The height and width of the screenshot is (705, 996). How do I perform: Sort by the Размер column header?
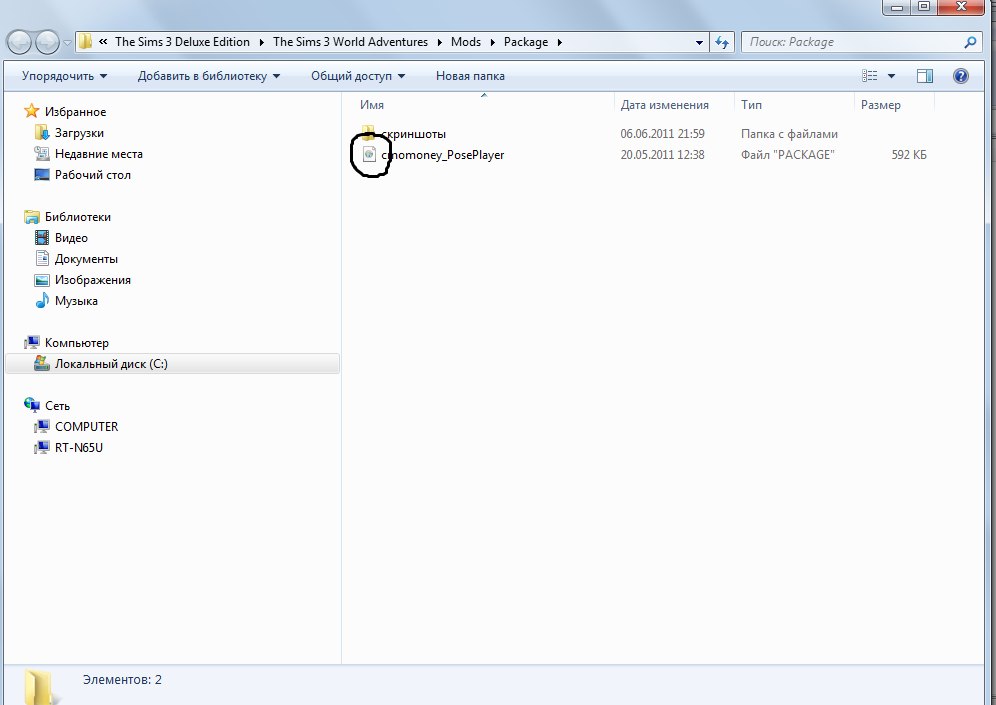click(880, 105)
